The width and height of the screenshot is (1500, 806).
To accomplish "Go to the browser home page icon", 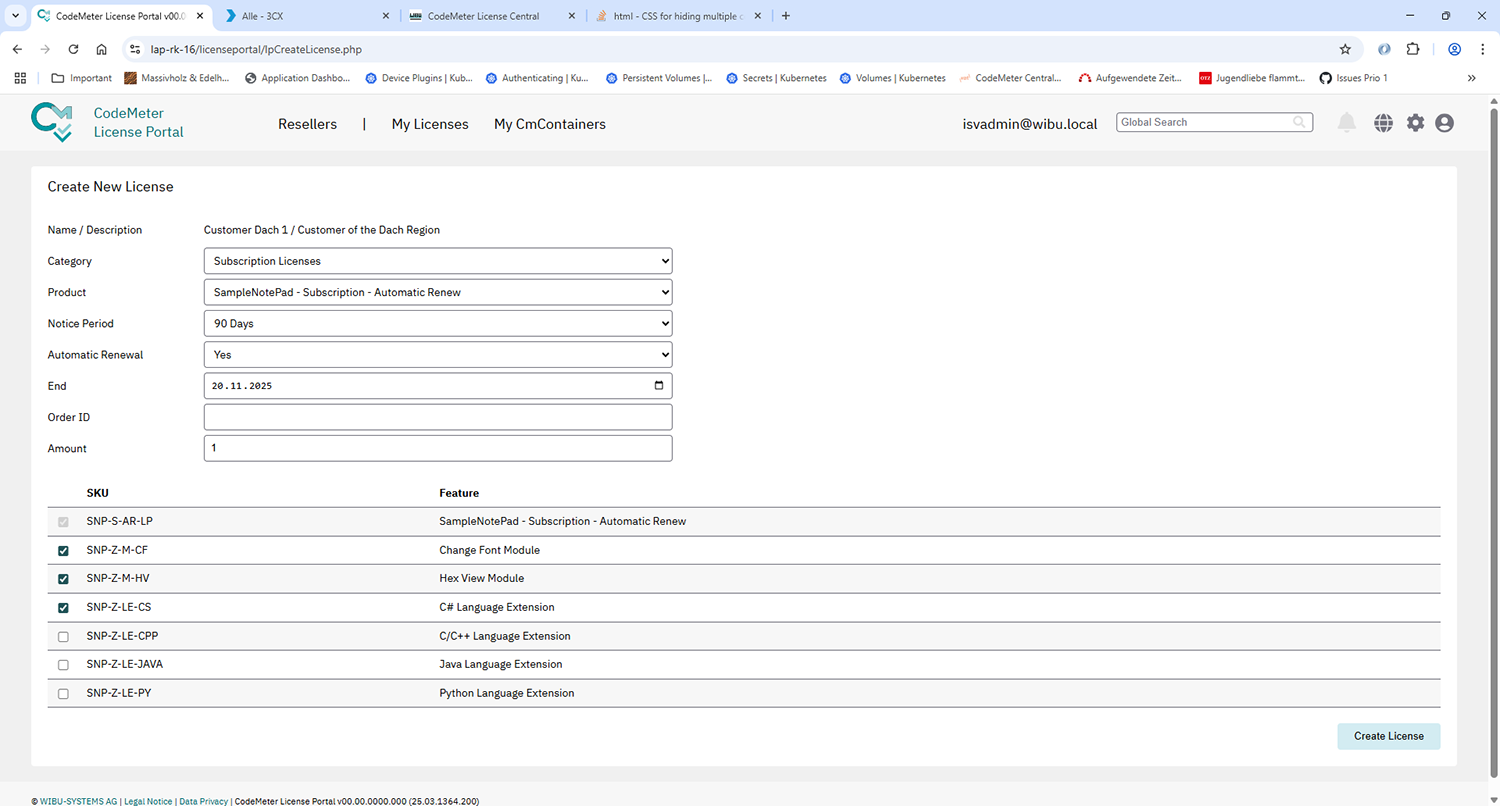I will 101,48.
